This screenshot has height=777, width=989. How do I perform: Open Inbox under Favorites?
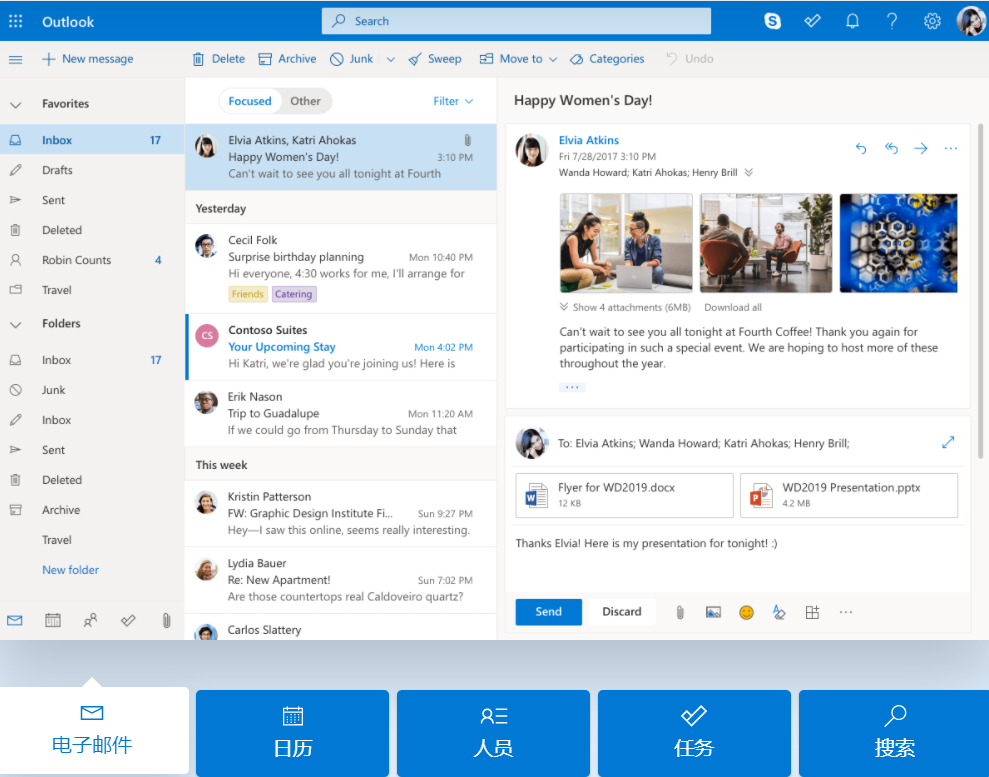tap(92, 140)
